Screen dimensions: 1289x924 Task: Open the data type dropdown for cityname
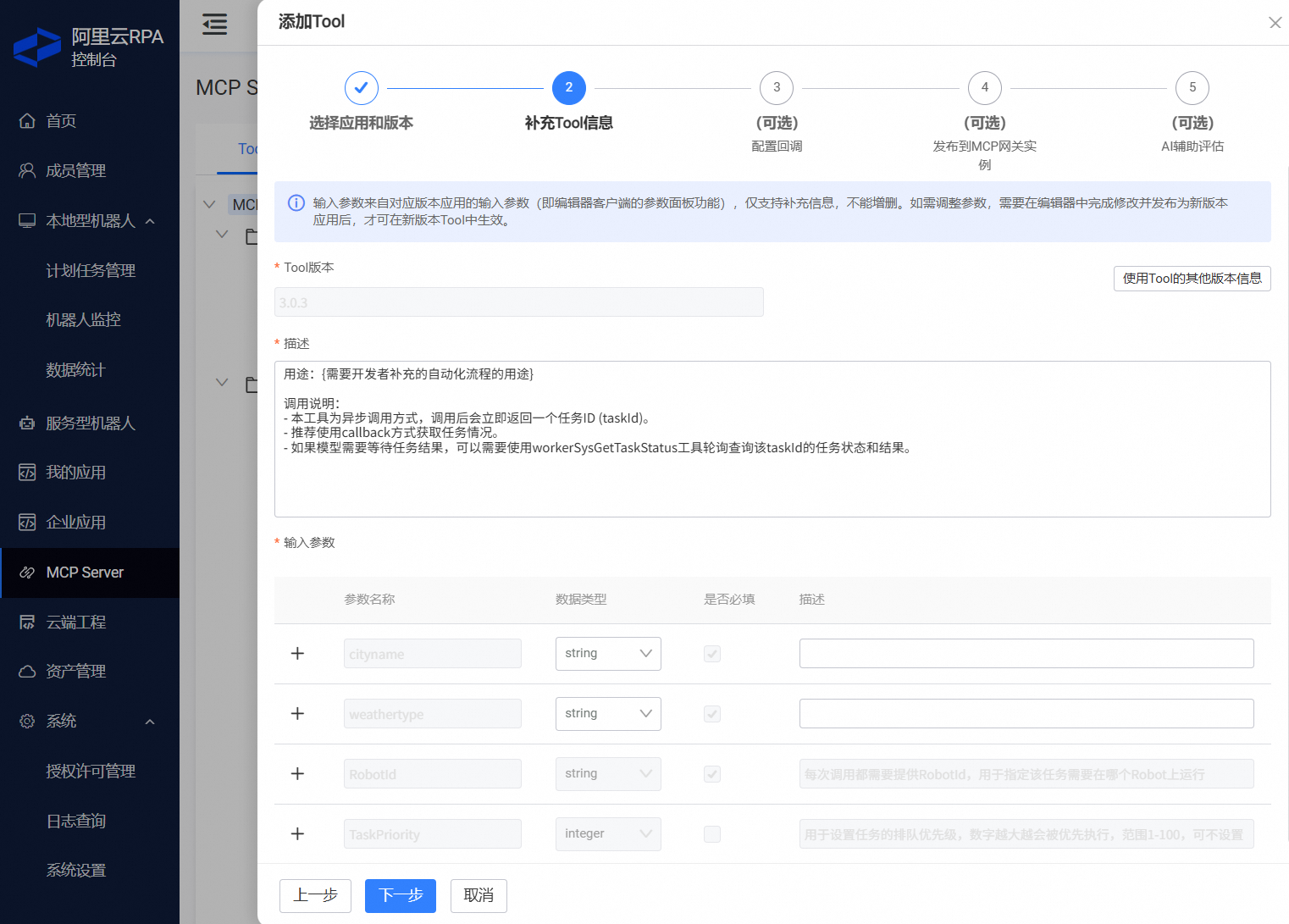point(608,654)
